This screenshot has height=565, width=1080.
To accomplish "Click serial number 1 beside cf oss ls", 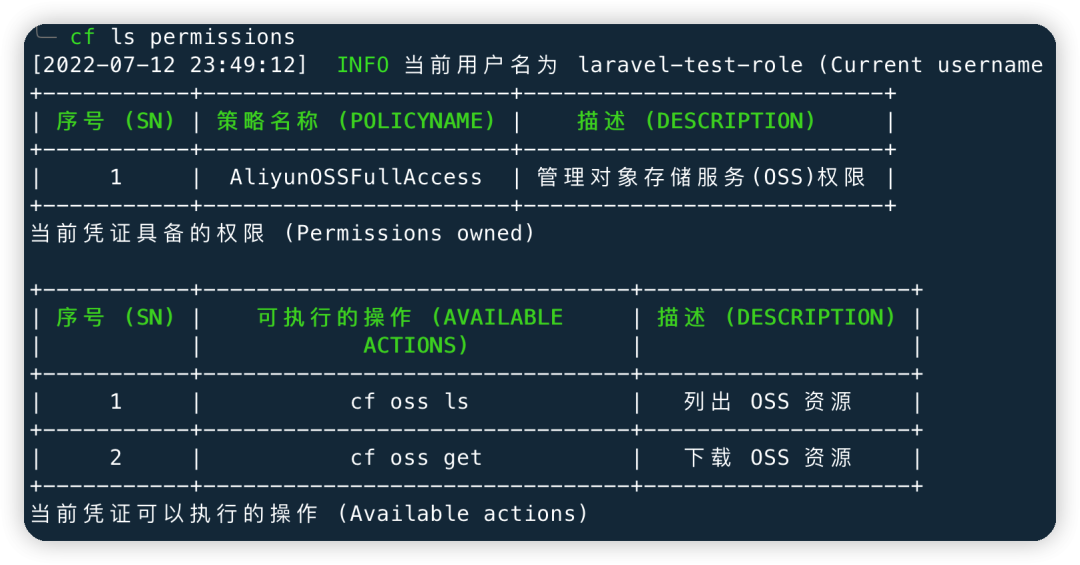I will [x=116, y=402].
